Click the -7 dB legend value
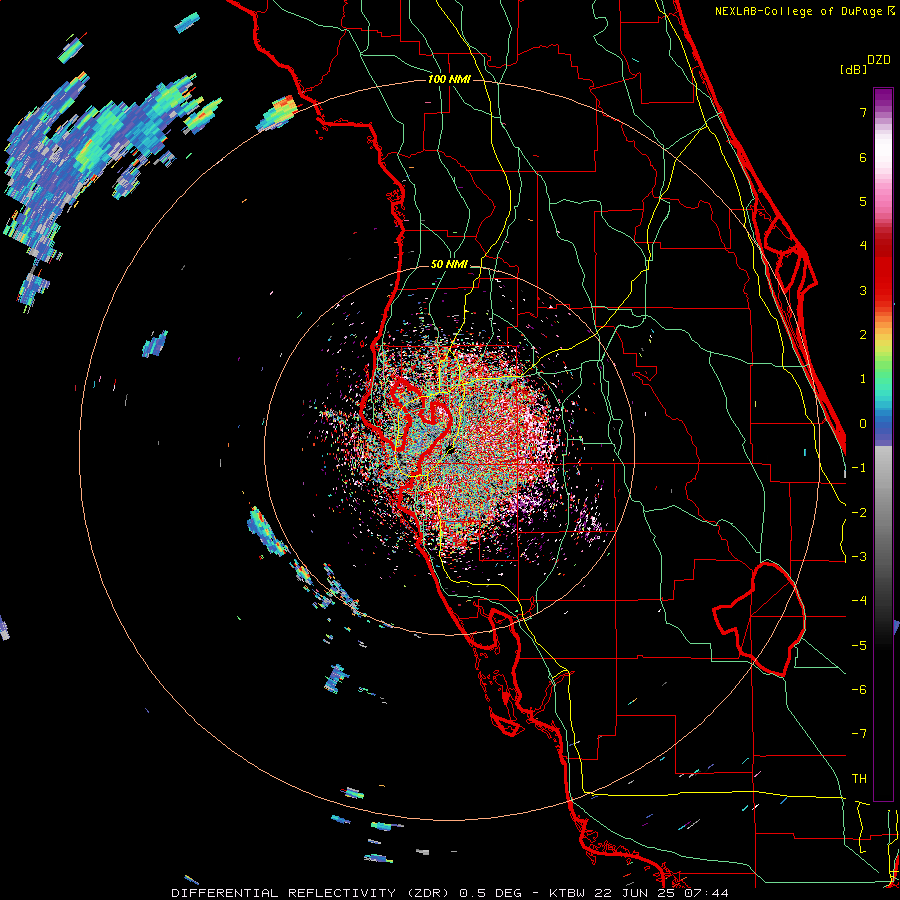 (859, 734)
